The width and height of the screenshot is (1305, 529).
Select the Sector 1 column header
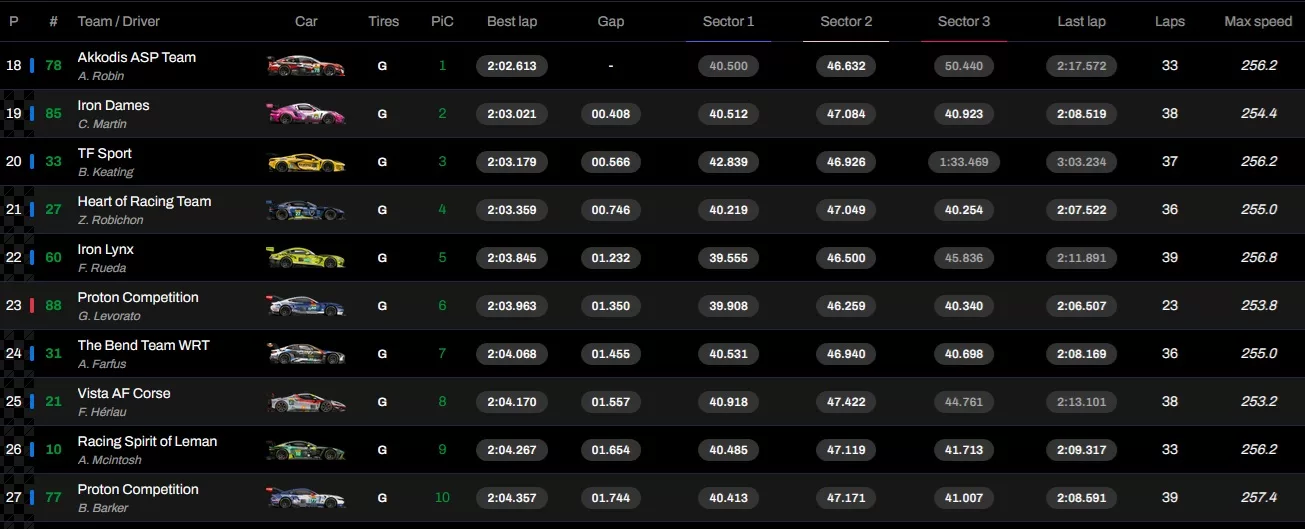(728, 21)
